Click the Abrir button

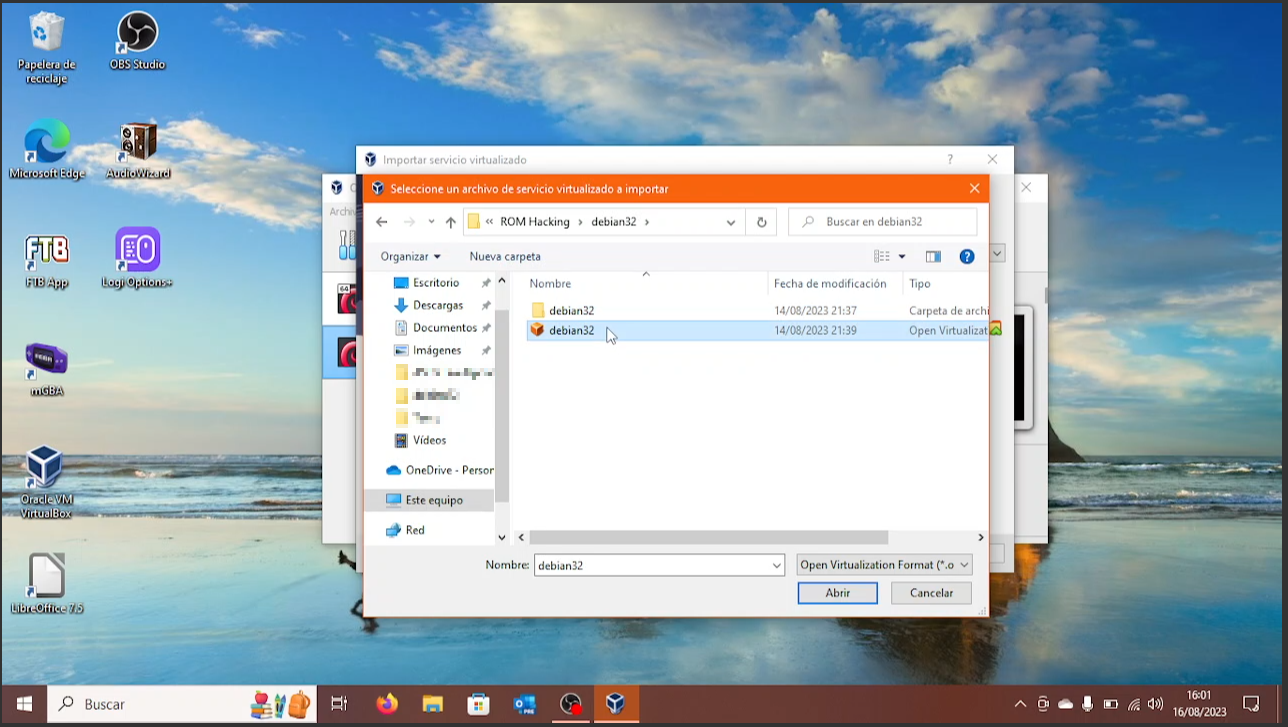(x=837, y=593)
